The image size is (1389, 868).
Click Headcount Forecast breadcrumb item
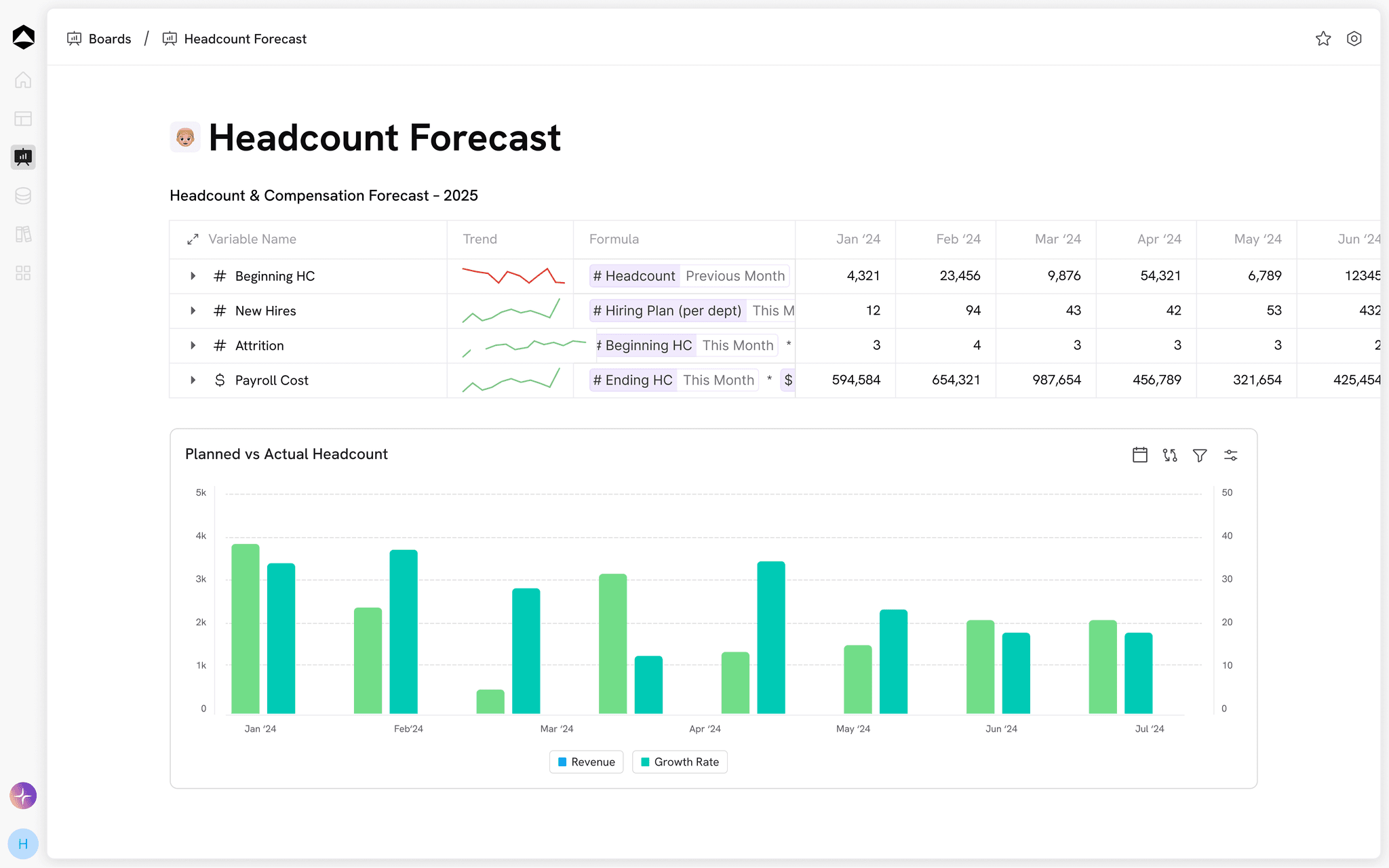235,39
